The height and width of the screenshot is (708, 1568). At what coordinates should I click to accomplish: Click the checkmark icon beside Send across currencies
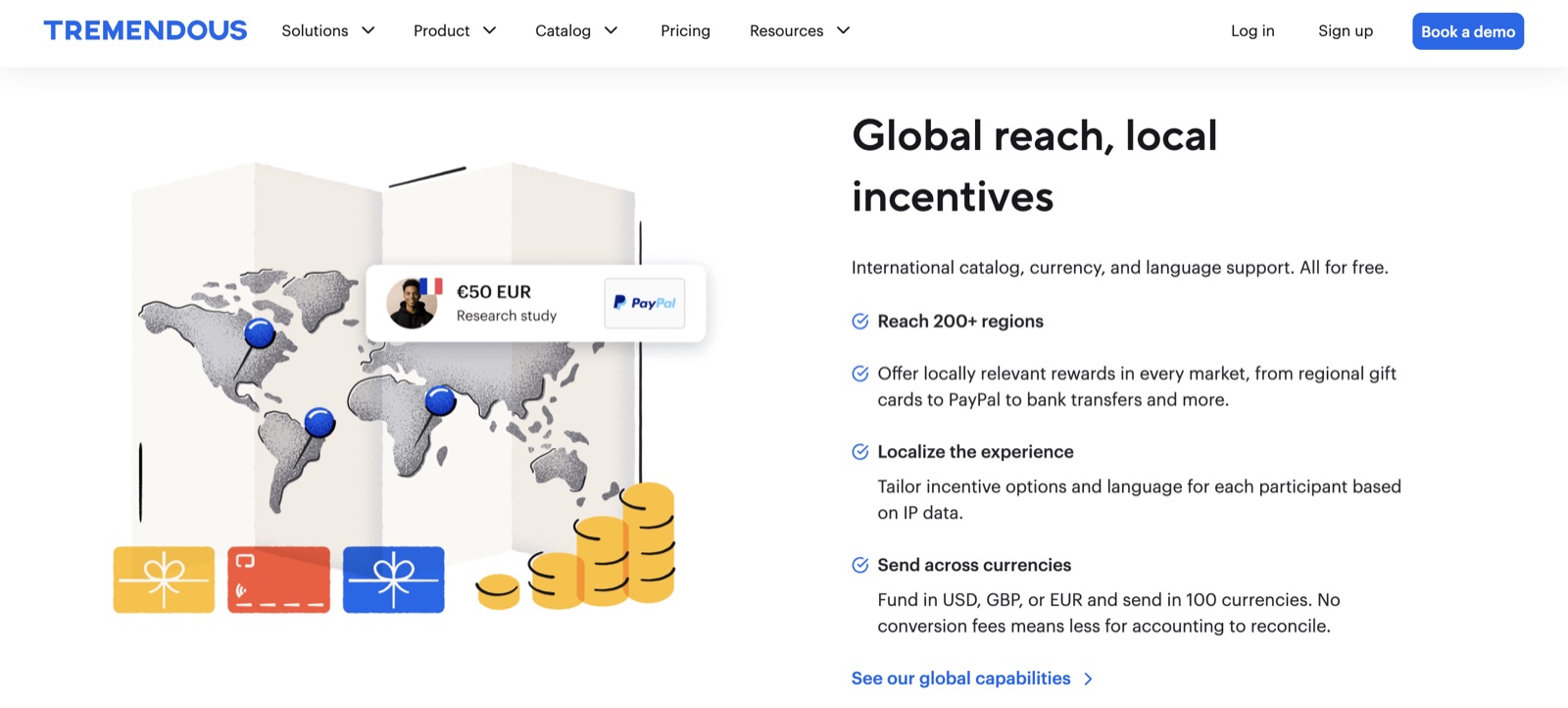click(860, 565)
